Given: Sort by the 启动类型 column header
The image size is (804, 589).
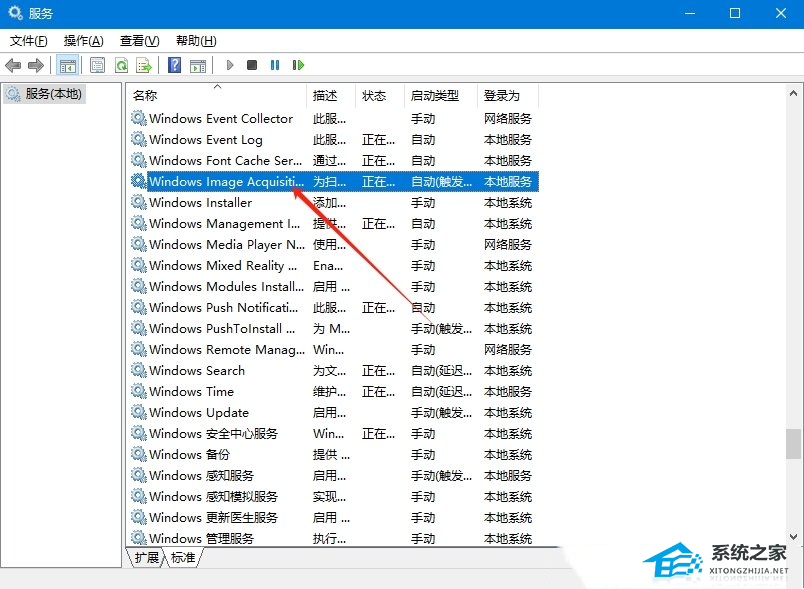Looking at the screenshot, I should click(x=441, y=95).
